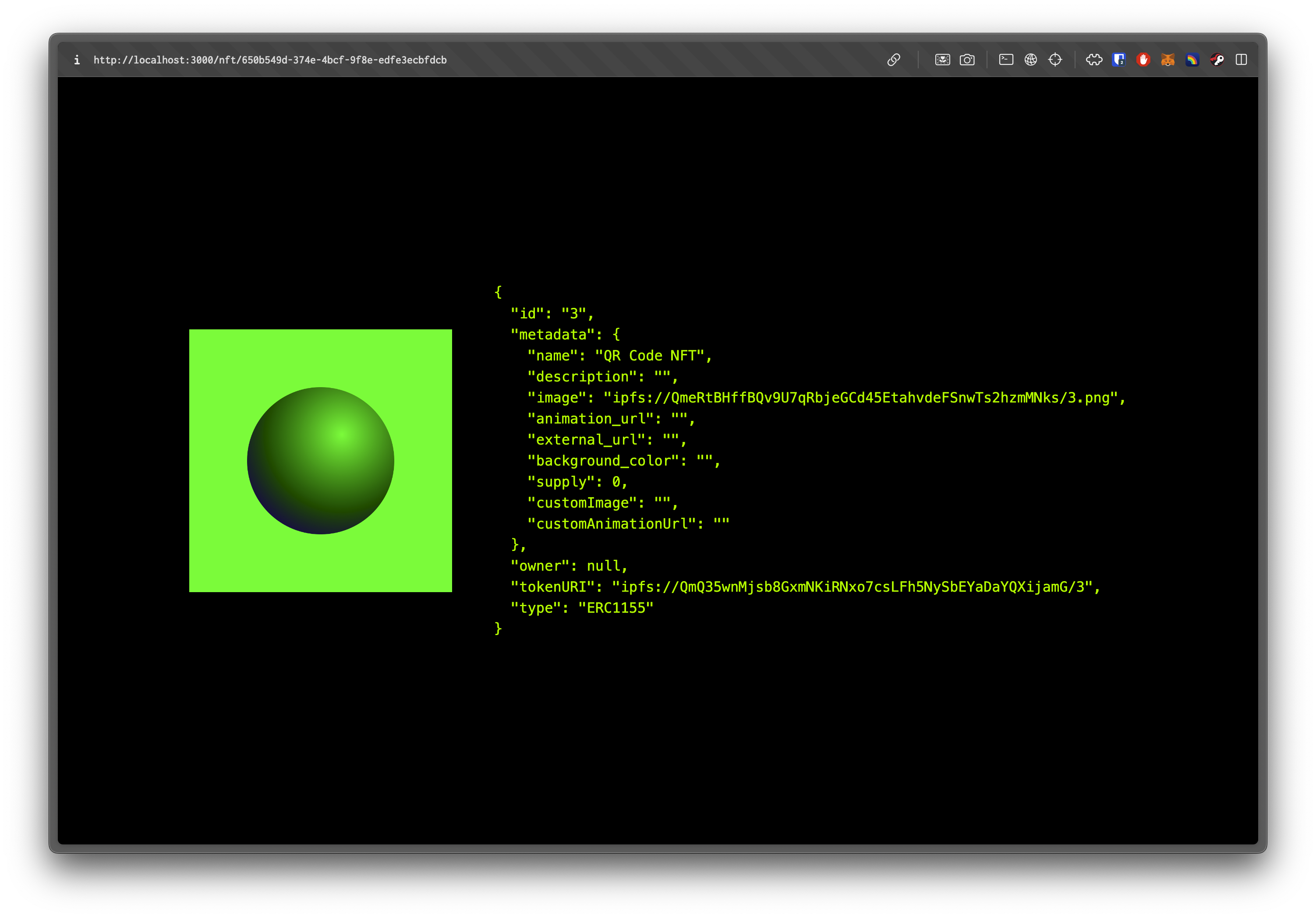Click the "background_color": "" line
The image size is (1316, 918).
[x=623, y=461]
